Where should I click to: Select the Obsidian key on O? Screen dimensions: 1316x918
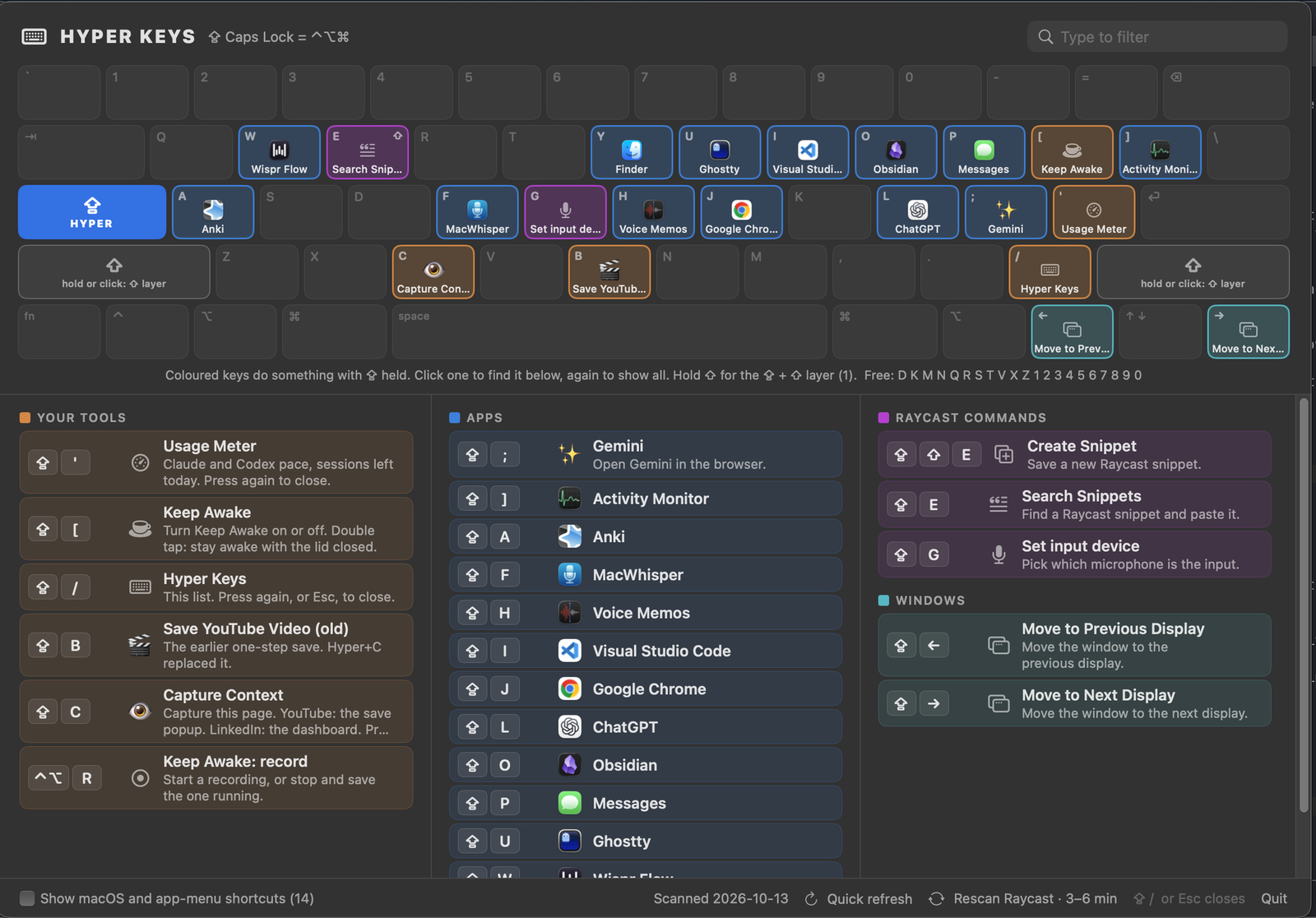point(895,152)
